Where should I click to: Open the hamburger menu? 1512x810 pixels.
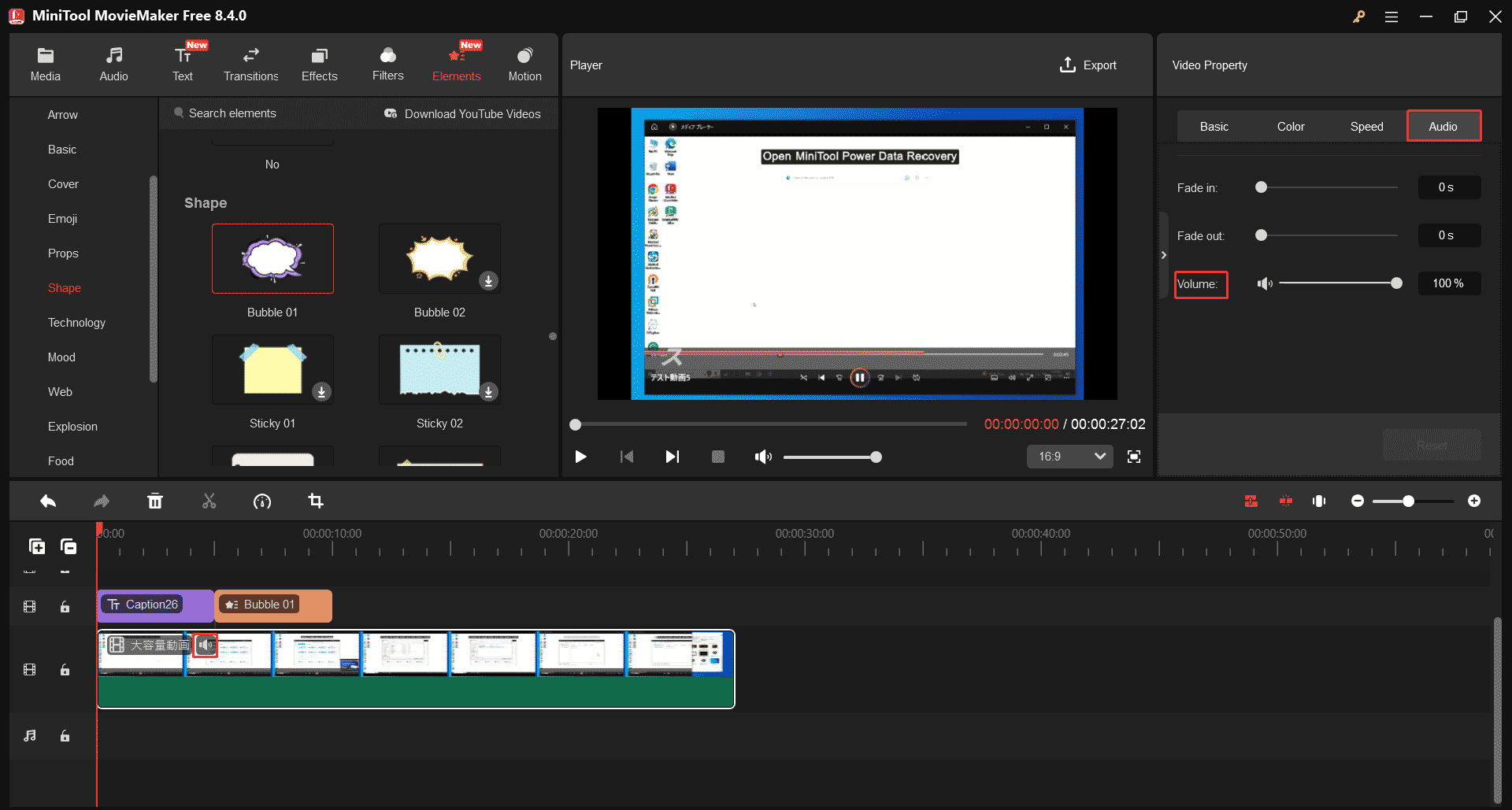[x=1391, y=16]
